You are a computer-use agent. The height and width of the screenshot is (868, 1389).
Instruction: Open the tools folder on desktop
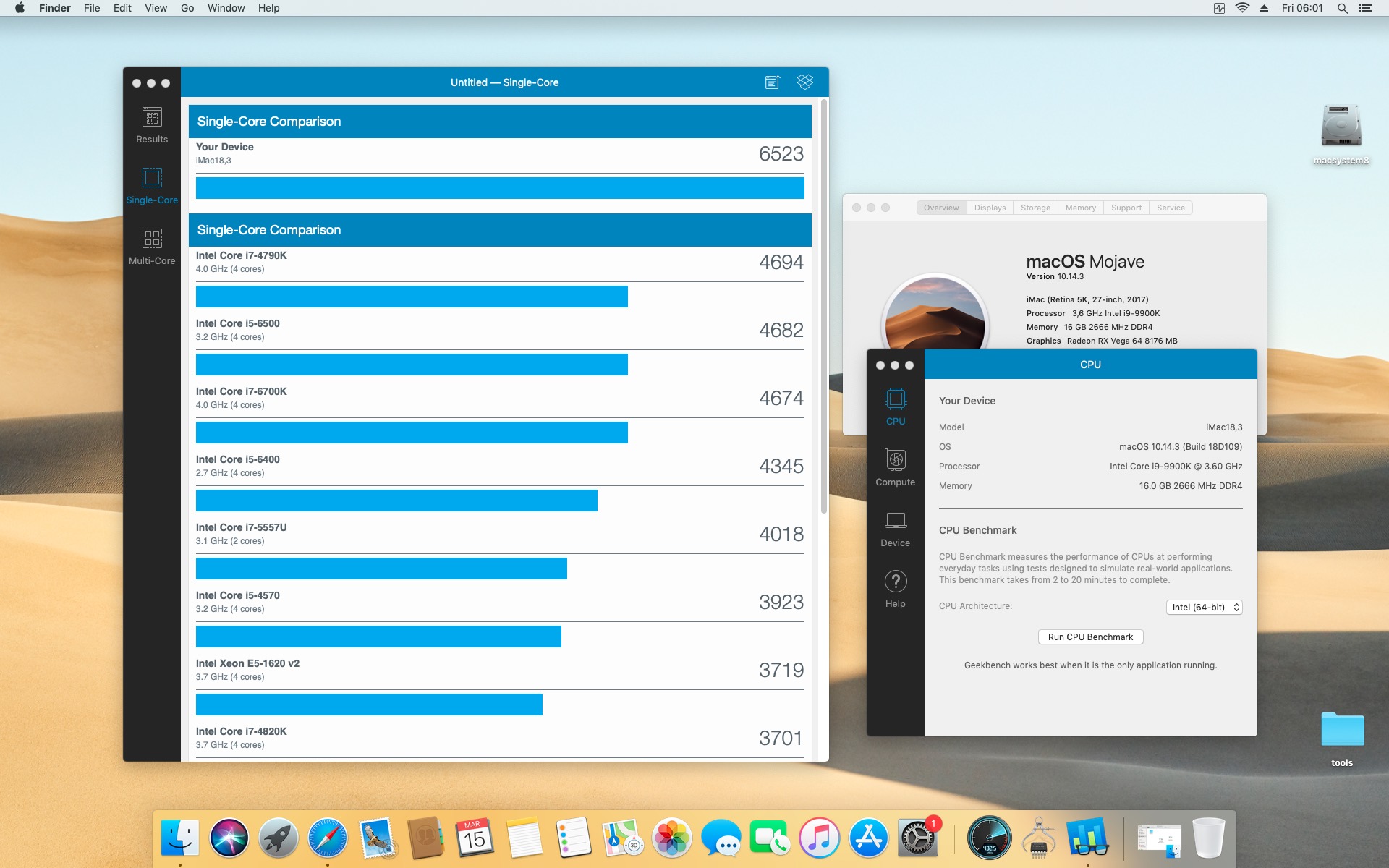[x=1342, y=731]
